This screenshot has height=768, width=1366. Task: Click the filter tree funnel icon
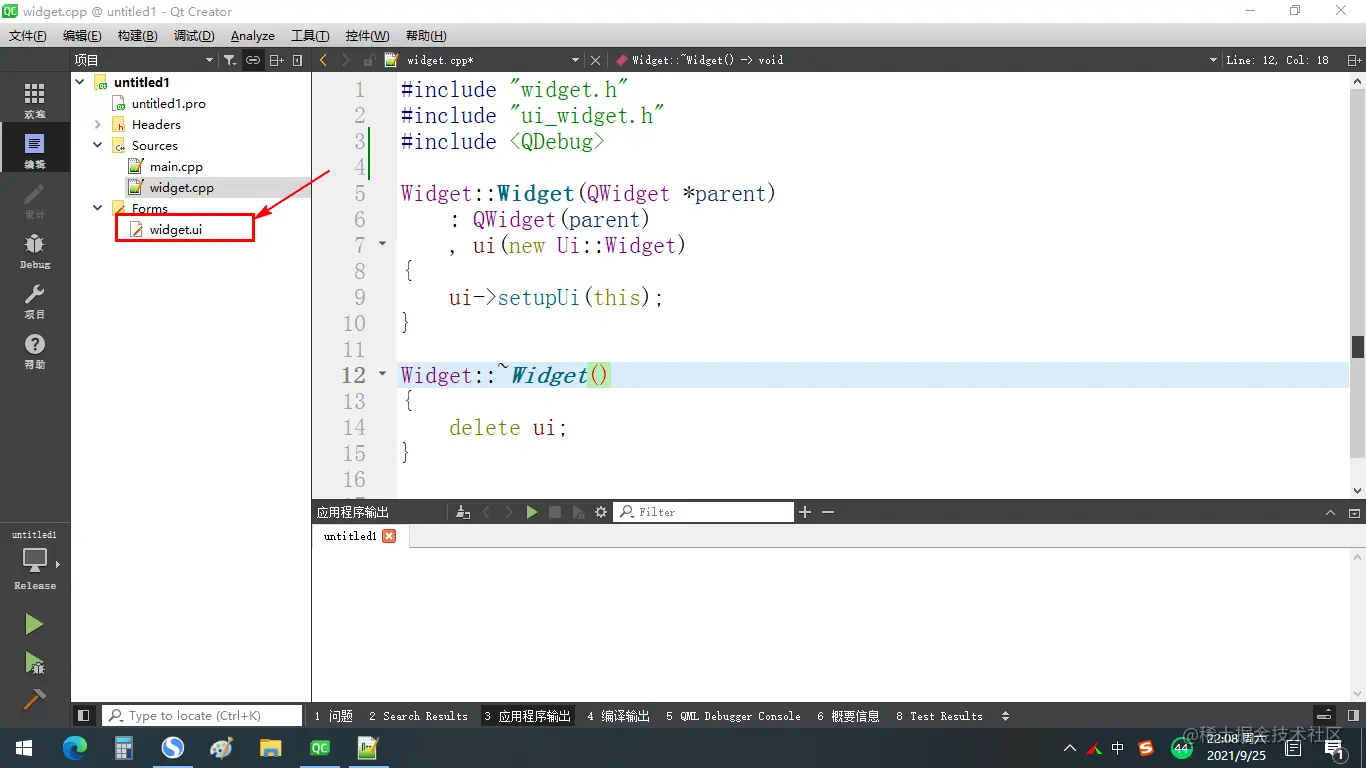click(x=230, y=60)
